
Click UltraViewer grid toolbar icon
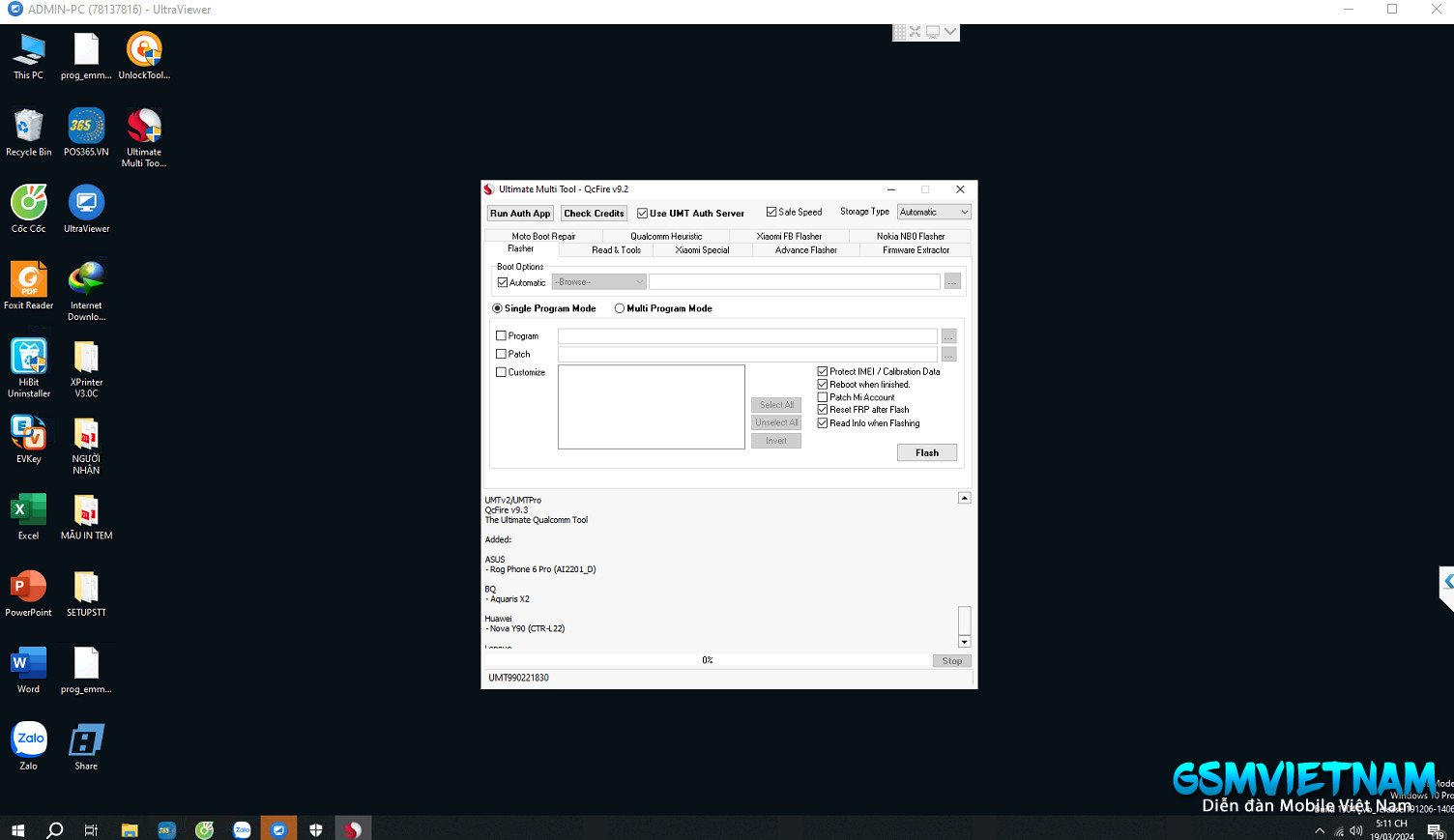click(899, 32)
